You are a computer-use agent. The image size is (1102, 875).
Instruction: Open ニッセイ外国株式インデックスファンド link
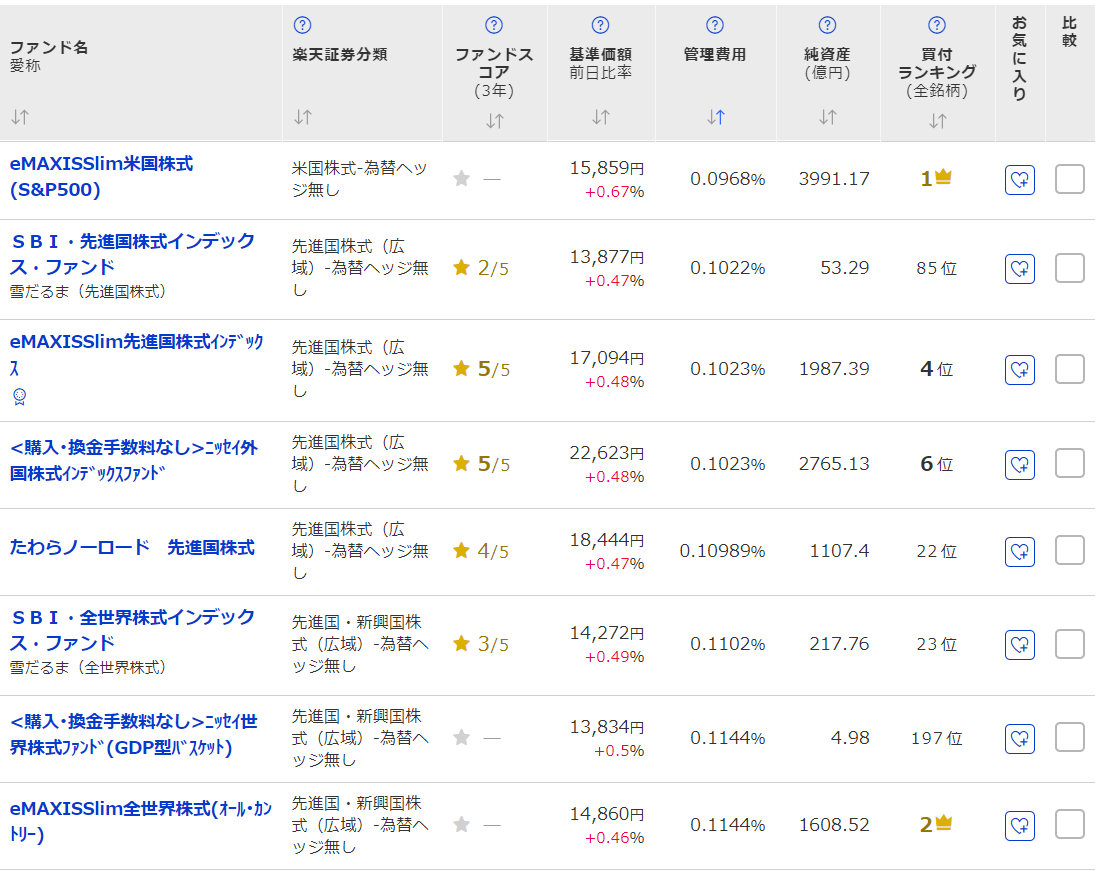point(134,460)
